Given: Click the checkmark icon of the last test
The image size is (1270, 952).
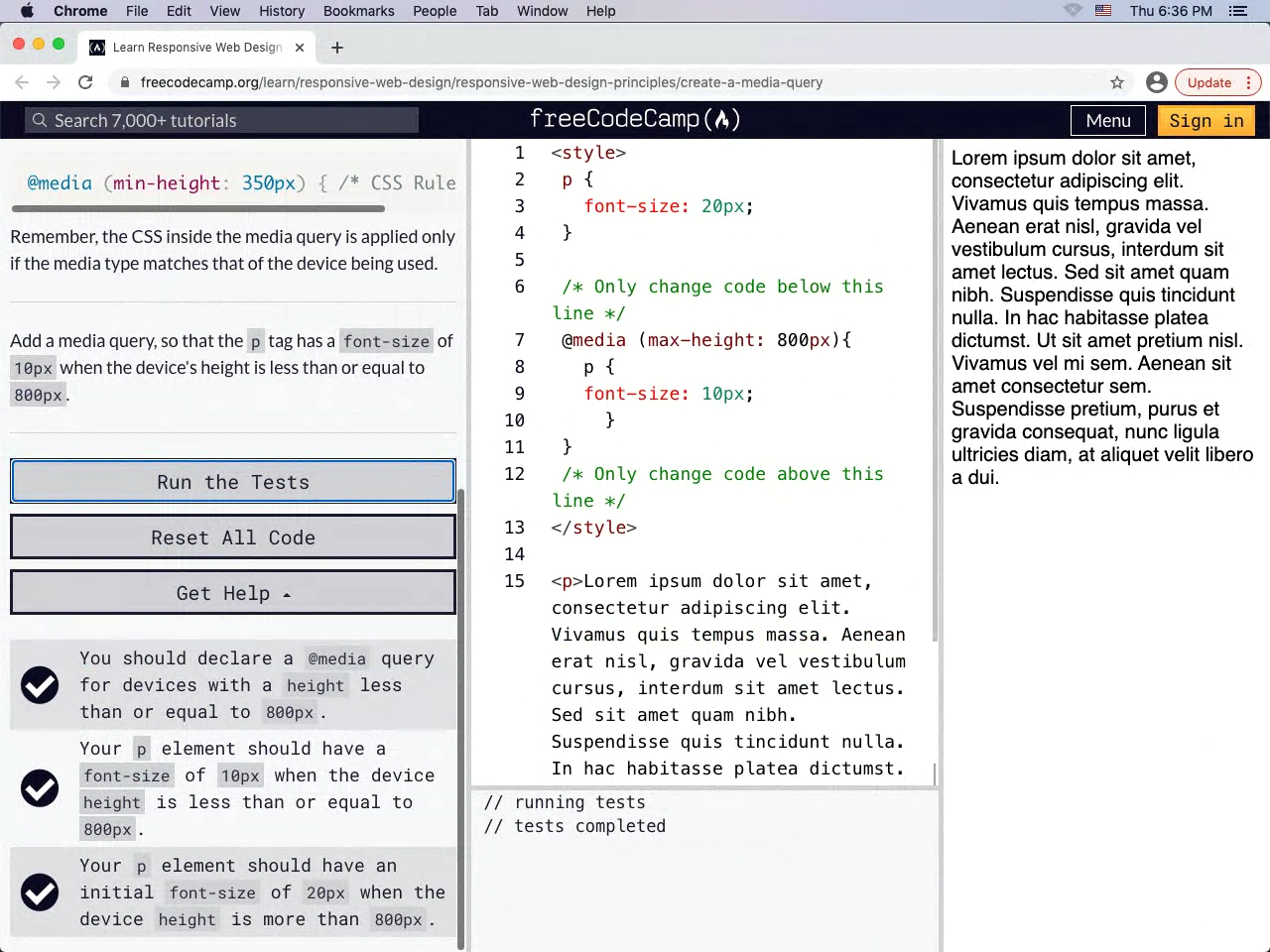Looking at the screenshot, I should (40, 892).
